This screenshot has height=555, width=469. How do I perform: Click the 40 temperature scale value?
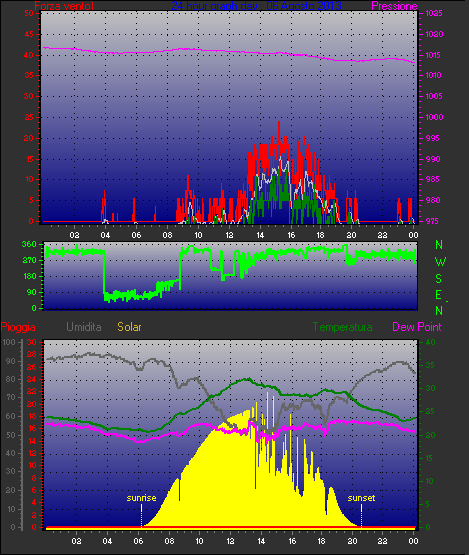pyautogui.click(x=430, y=342)
